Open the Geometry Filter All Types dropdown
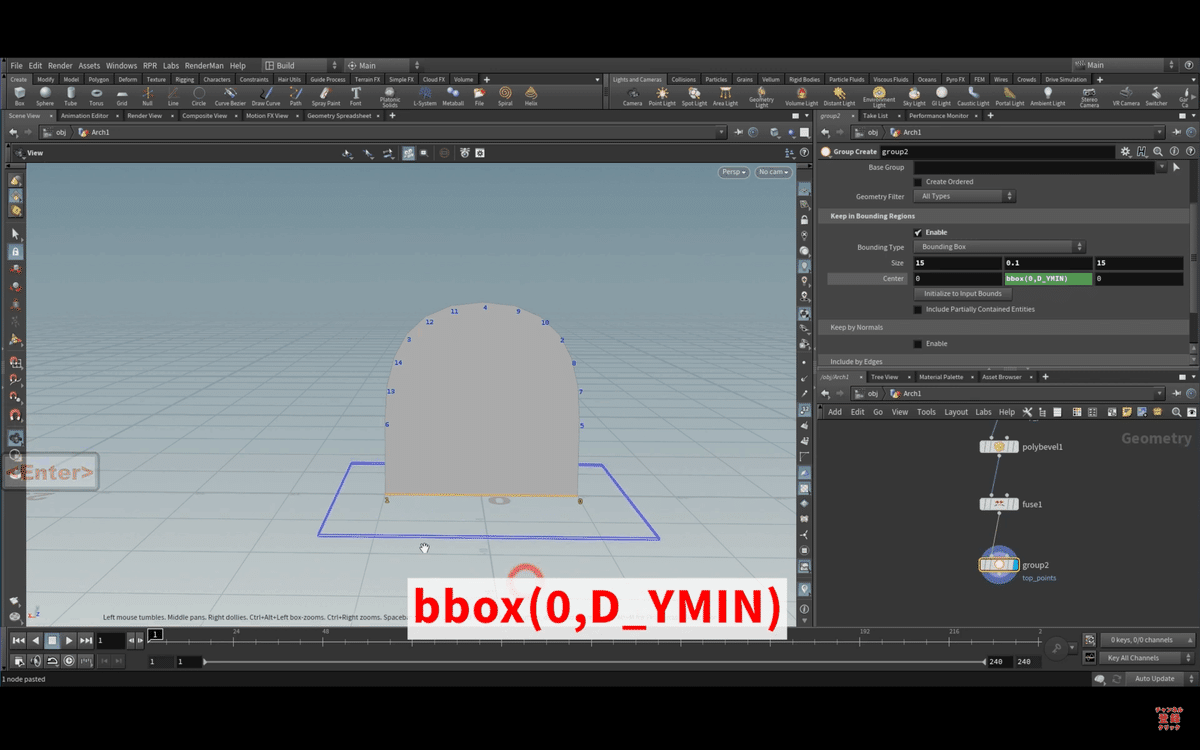1200x750 pixels. click(965, 197)
